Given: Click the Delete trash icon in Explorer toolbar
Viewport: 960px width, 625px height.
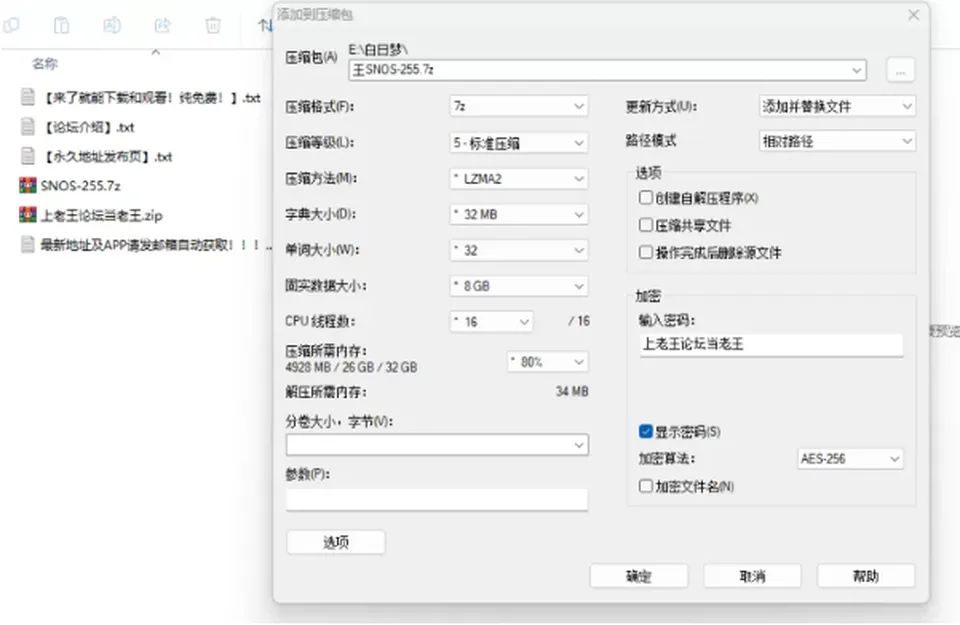Looking at the screenshot, I should pyautogui.click(x=213, y=25).
